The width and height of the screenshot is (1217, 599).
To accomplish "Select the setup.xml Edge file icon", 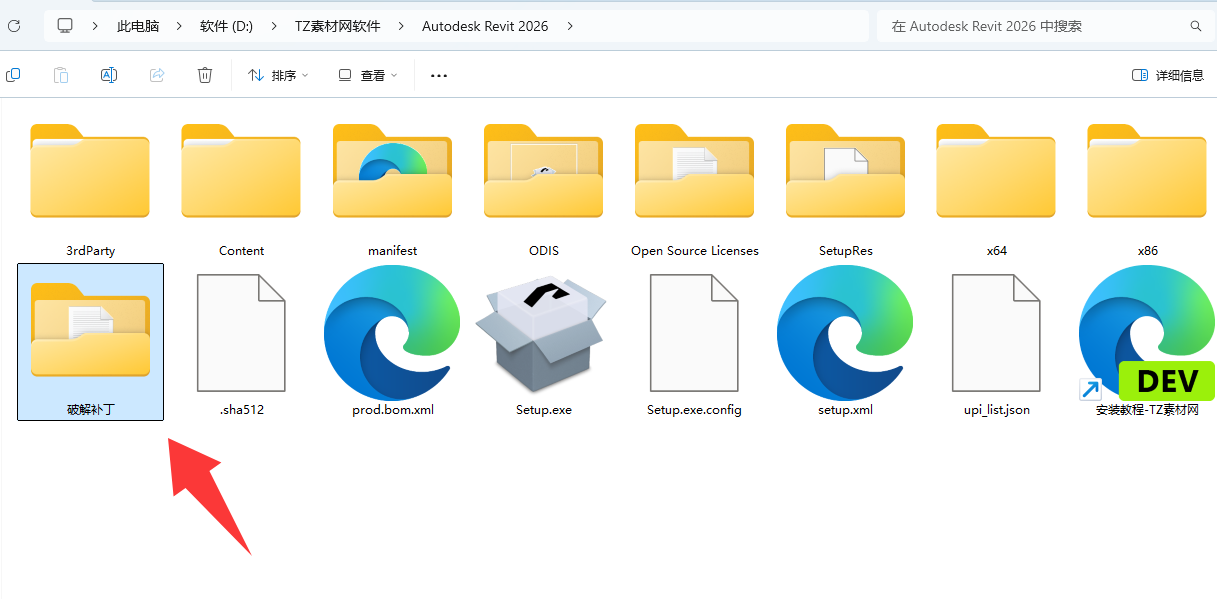I will pos(845,333).
